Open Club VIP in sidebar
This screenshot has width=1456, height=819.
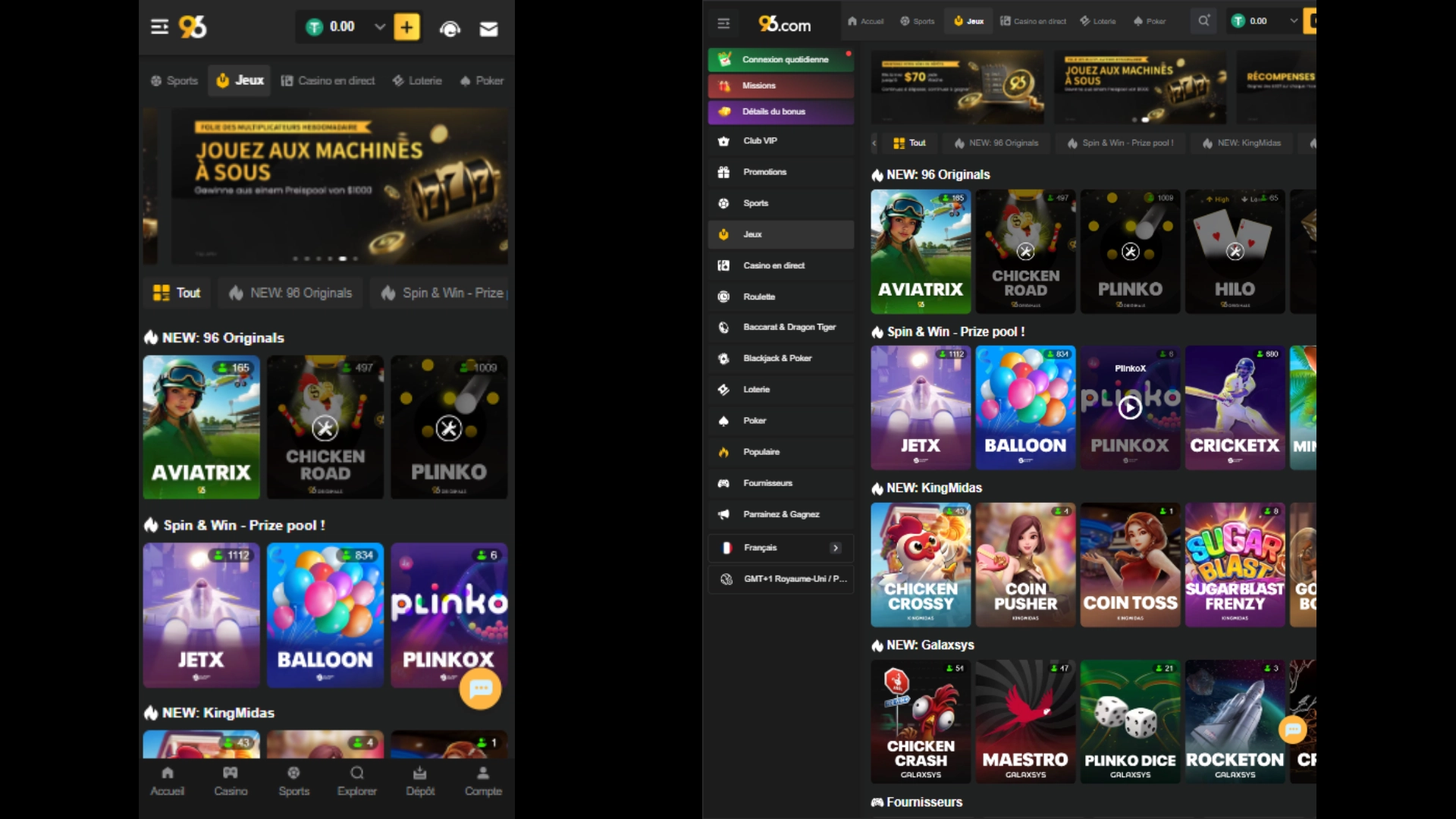(781, 141)
